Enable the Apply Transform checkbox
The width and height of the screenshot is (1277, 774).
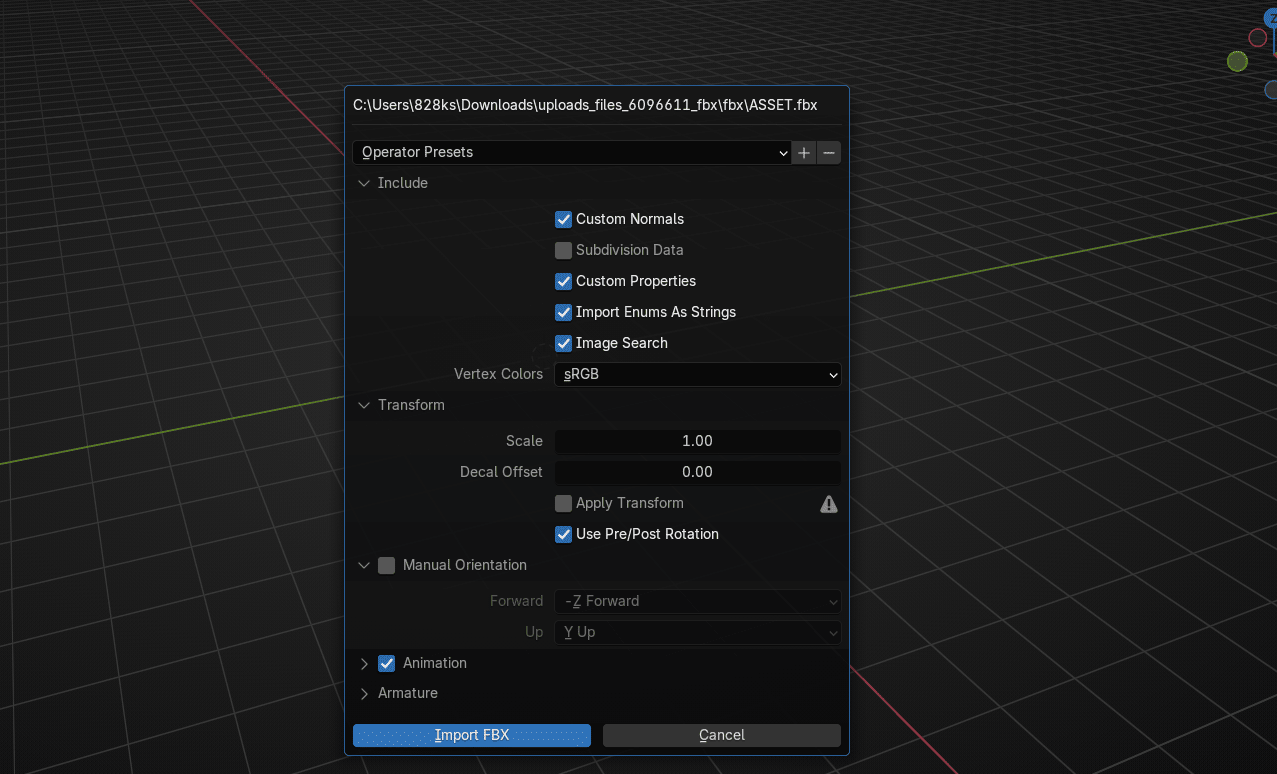click(564, 503)
